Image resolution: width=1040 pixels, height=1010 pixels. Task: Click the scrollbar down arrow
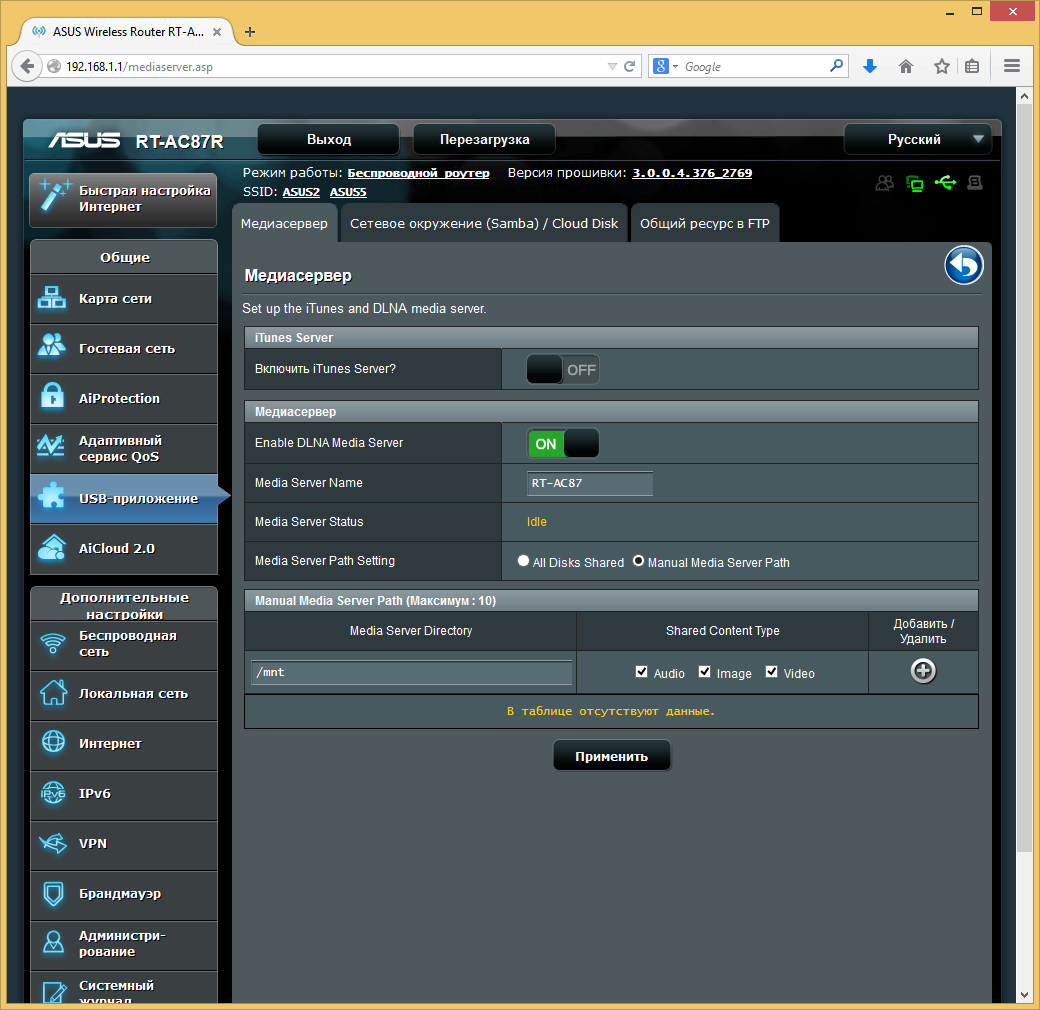[x=1024, y=995]
